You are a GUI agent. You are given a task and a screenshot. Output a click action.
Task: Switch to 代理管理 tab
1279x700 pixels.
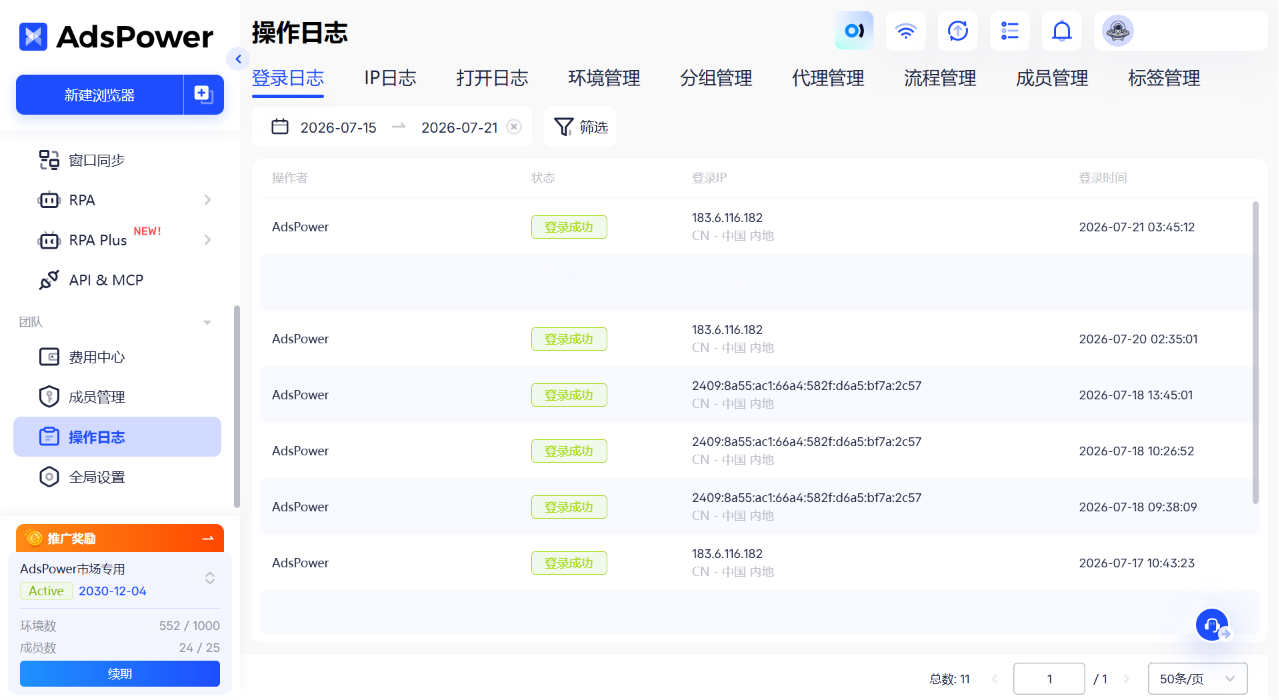pyautogui.click(x=828, y=78)
